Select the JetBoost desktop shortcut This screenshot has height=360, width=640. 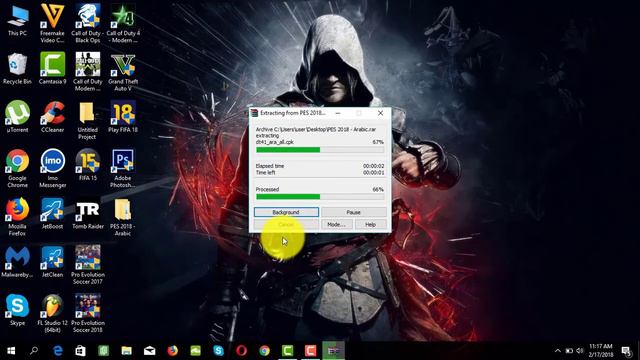pos(52,213)
